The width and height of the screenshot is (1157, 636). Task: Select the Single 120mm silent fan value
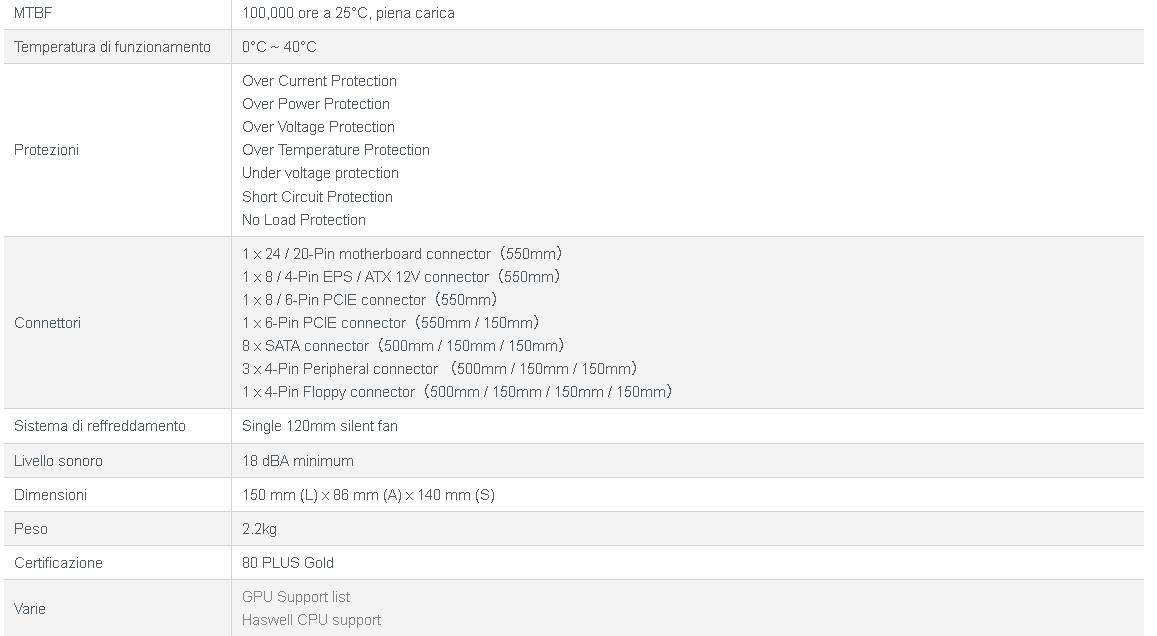320,426
